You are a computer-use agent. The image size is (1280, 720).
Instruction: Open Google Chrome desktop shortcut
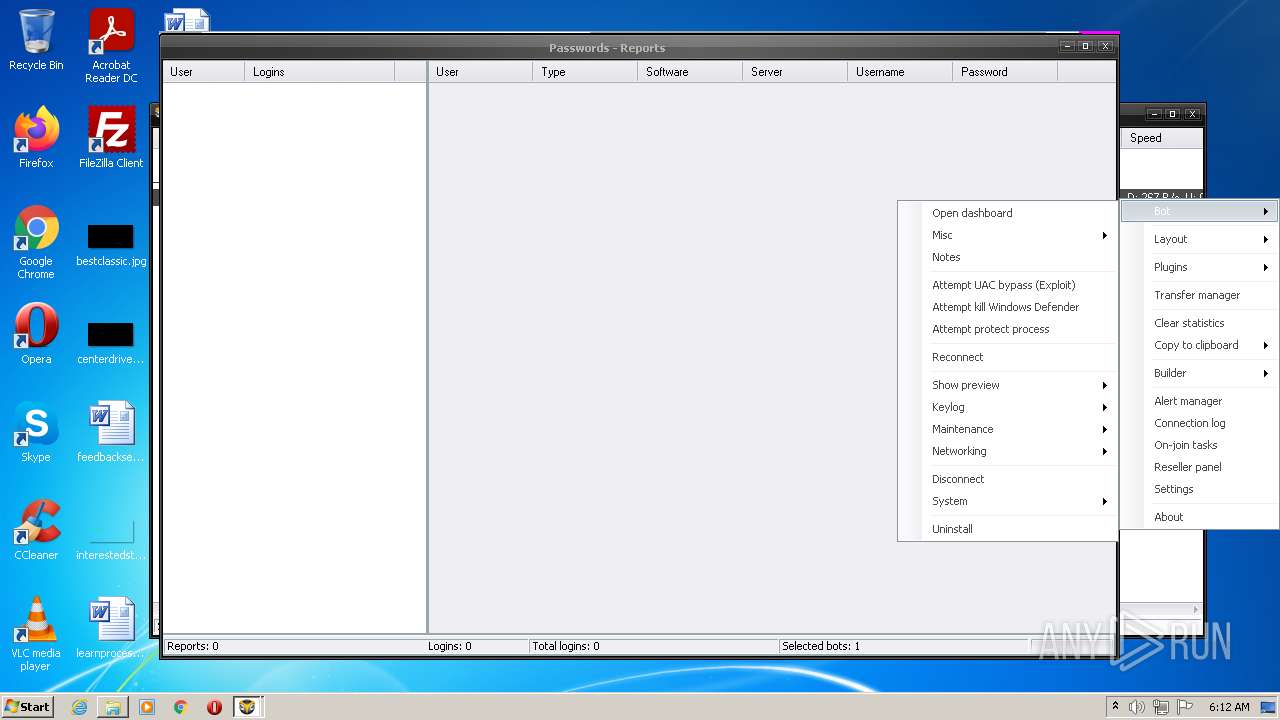(x=36, y=242)
